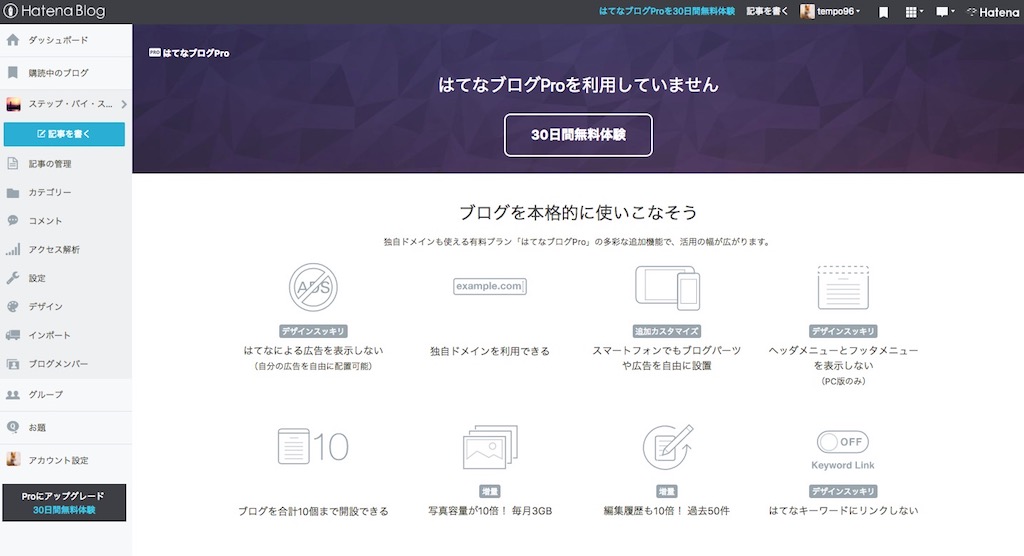Click text 独自ドメインを利用できる

490,351
